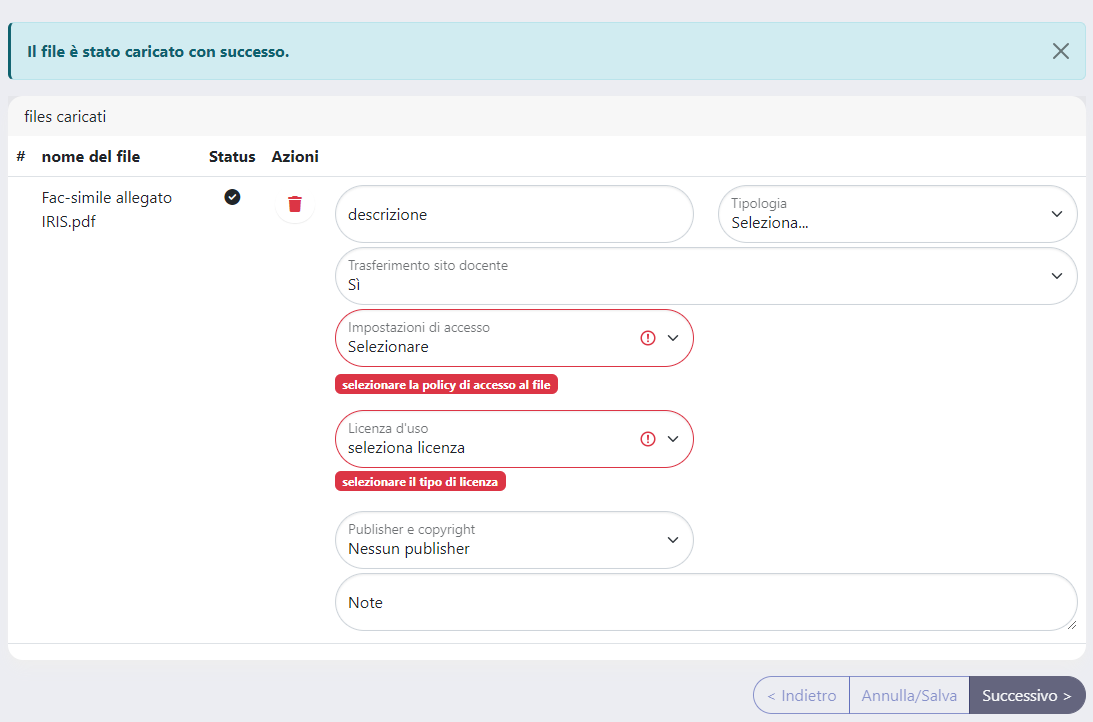The width and height of the screenshot is (1093, 722).
Task: Click error icon in Licenza d'uso field
Action: [647, 439]
